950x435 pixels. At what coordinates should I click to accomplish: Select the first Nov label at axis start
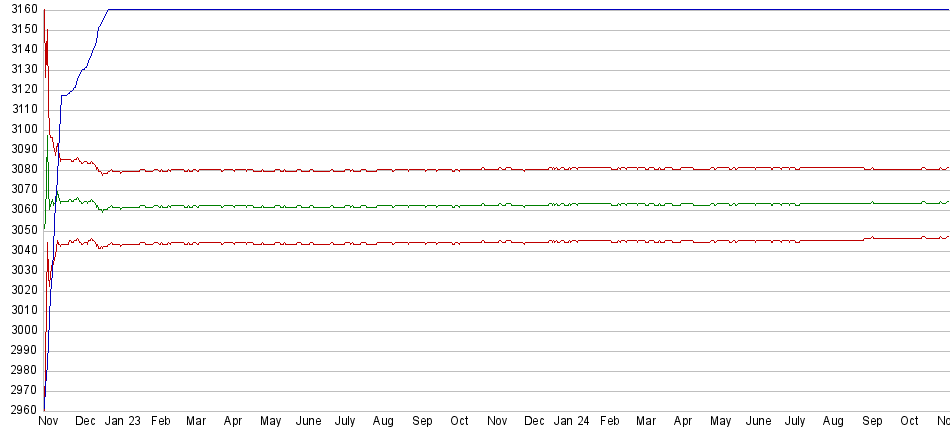coord(49,422)
